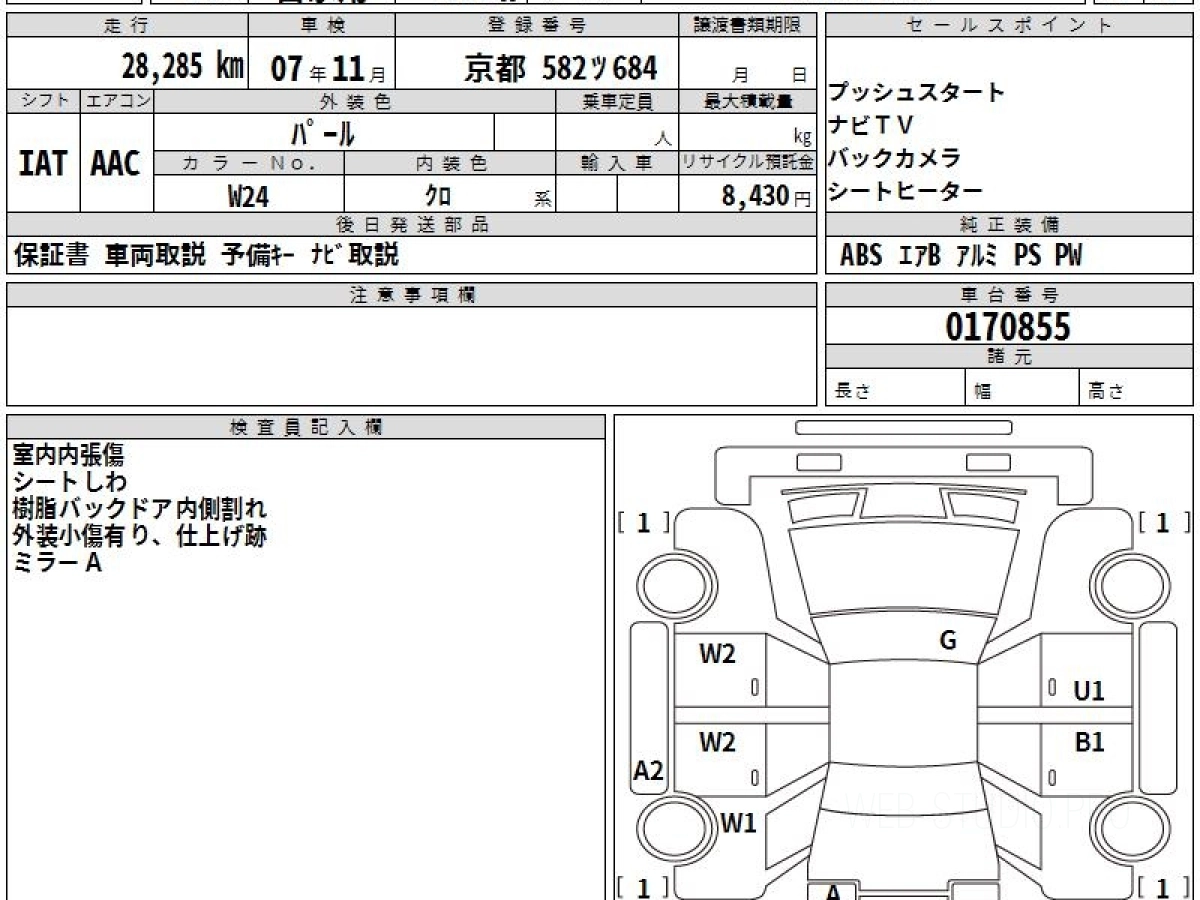Click the 後日発送部品 header
The height and width of the screenshot is (900, 1200).
412,225
